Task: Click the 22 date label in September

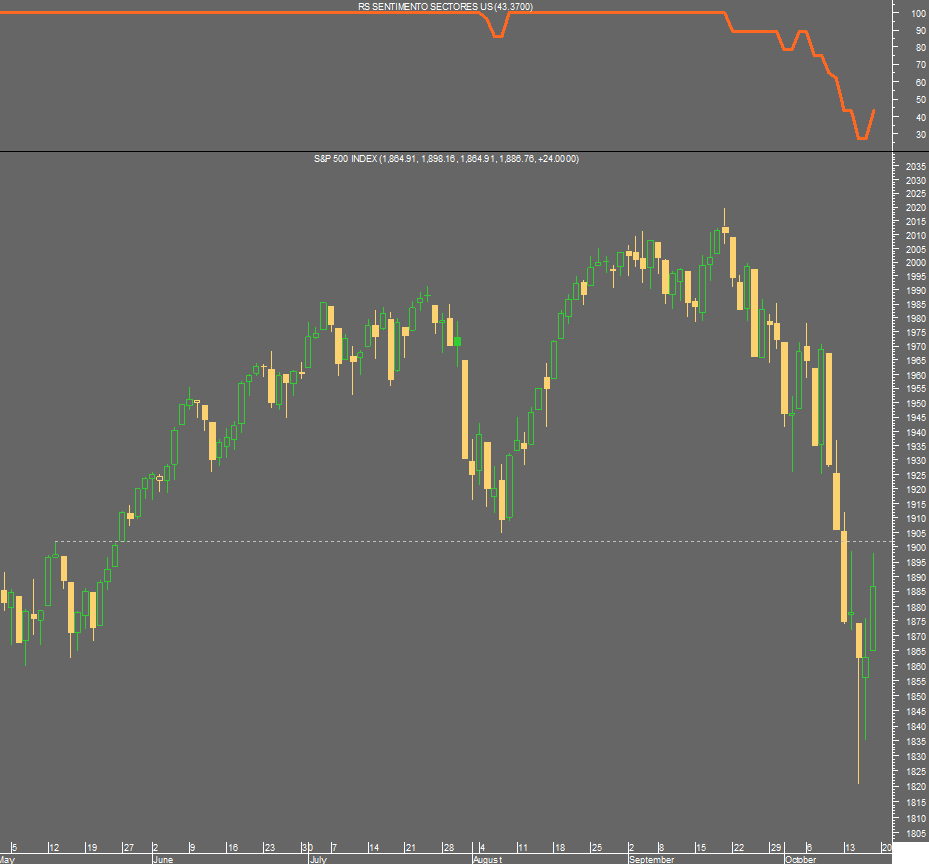Action: pos(738,847)
